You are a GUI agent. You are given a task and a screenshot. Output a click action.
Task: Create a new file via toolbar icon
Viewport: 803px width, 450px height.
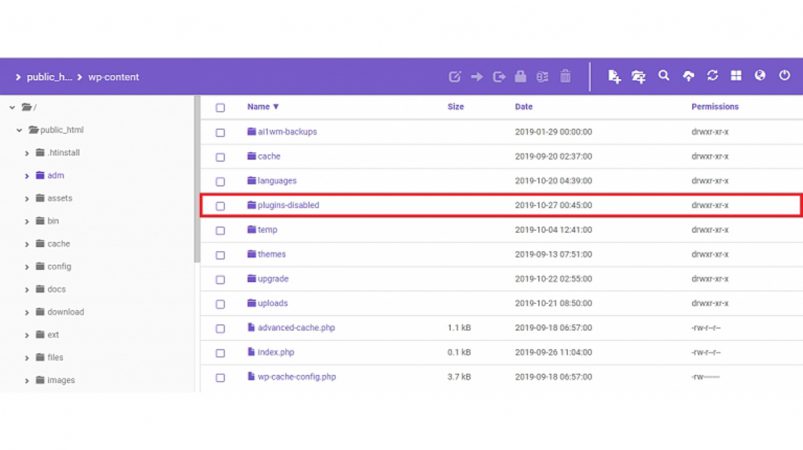[x=614, y=76]
